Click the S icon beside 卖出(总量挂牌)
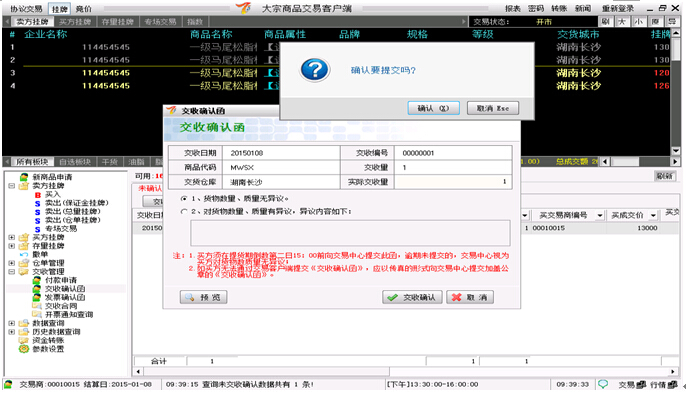Image resolution: width=686 pixels, height=398 pixels. pyautogui.click(x=38, y=212)
